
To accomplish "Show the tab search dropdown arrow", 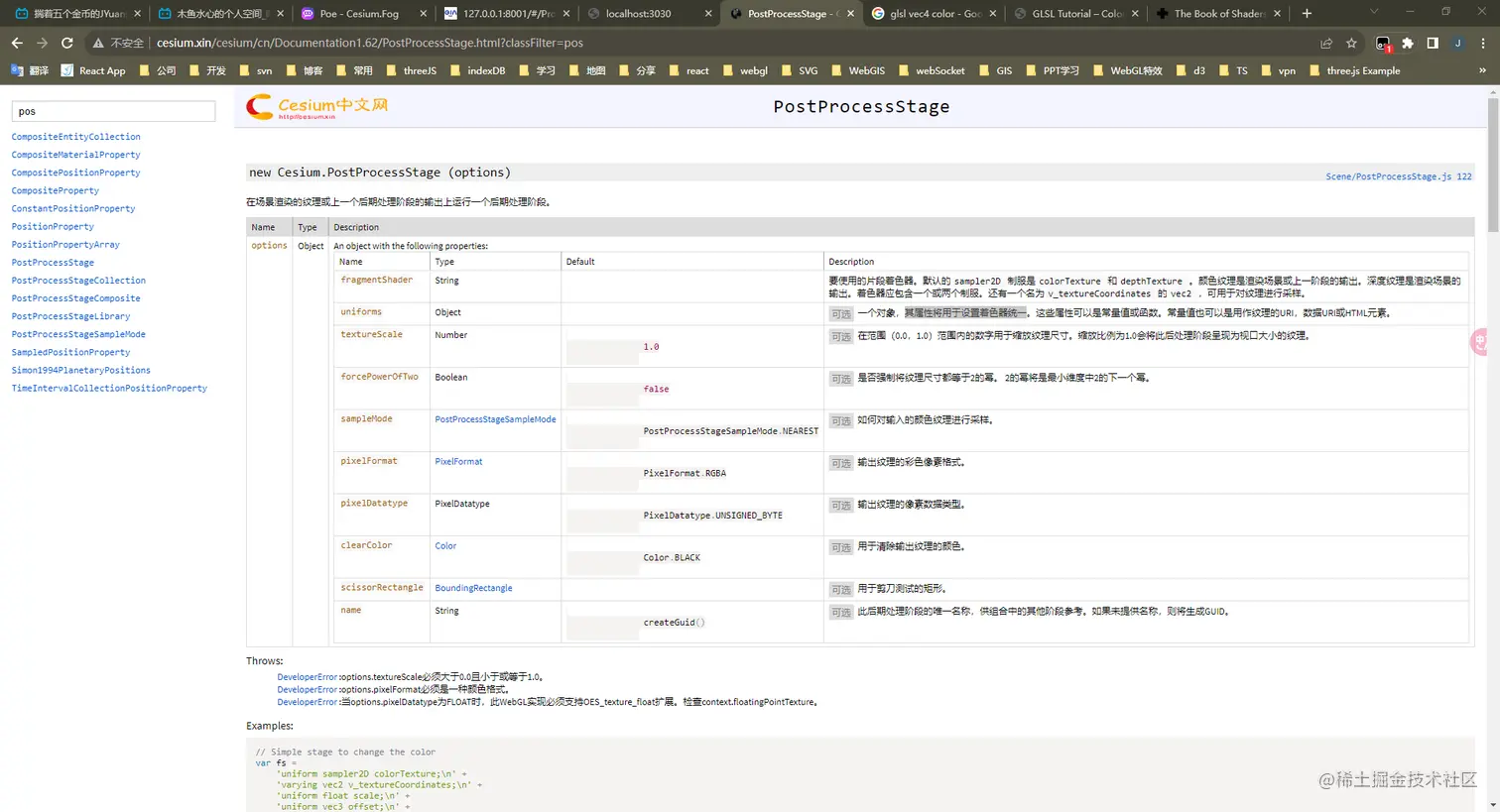I will click(x=1374, y=12).
